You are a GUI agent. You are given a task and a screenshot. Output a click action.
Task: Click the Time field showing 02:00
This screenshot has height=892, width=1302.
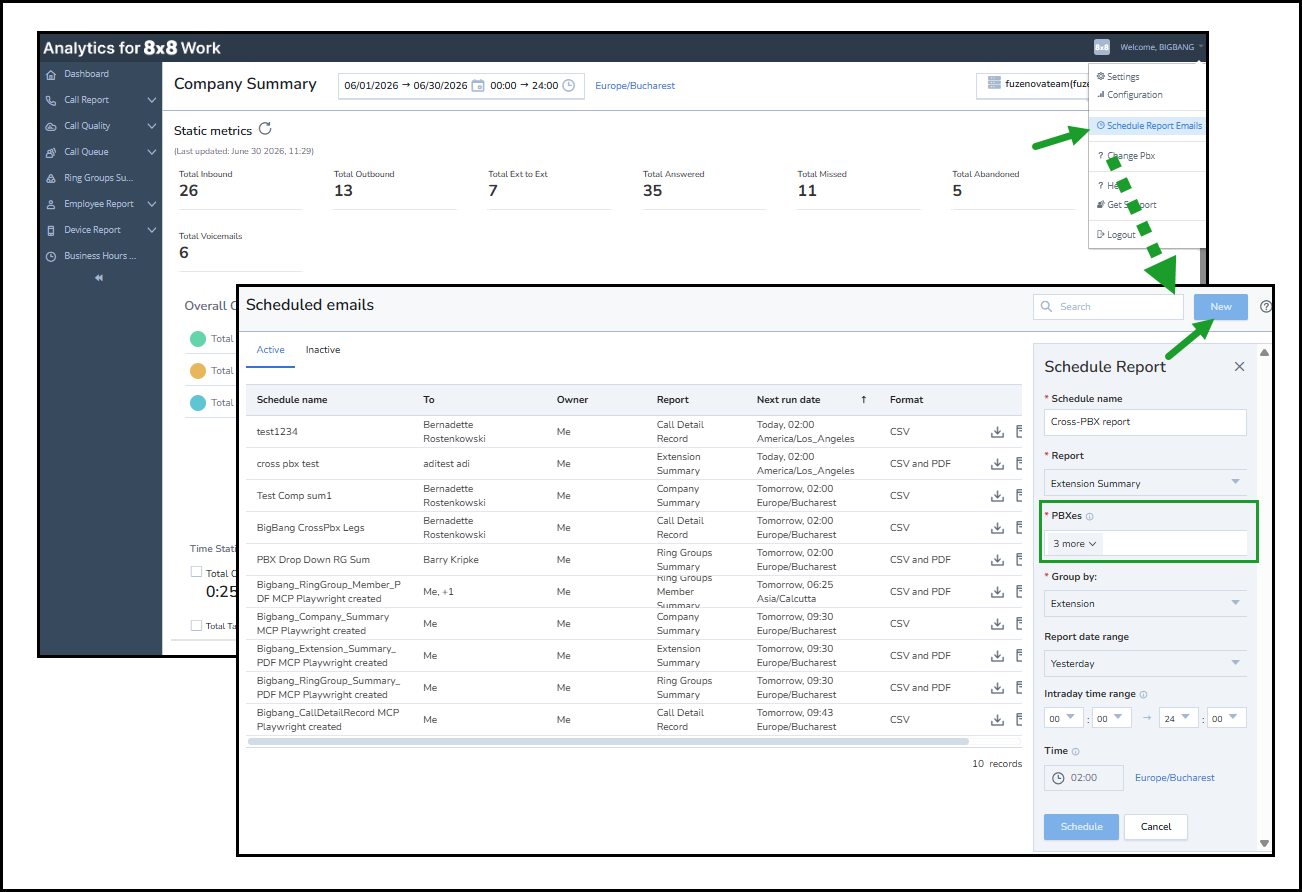[x=1084, y=778]
